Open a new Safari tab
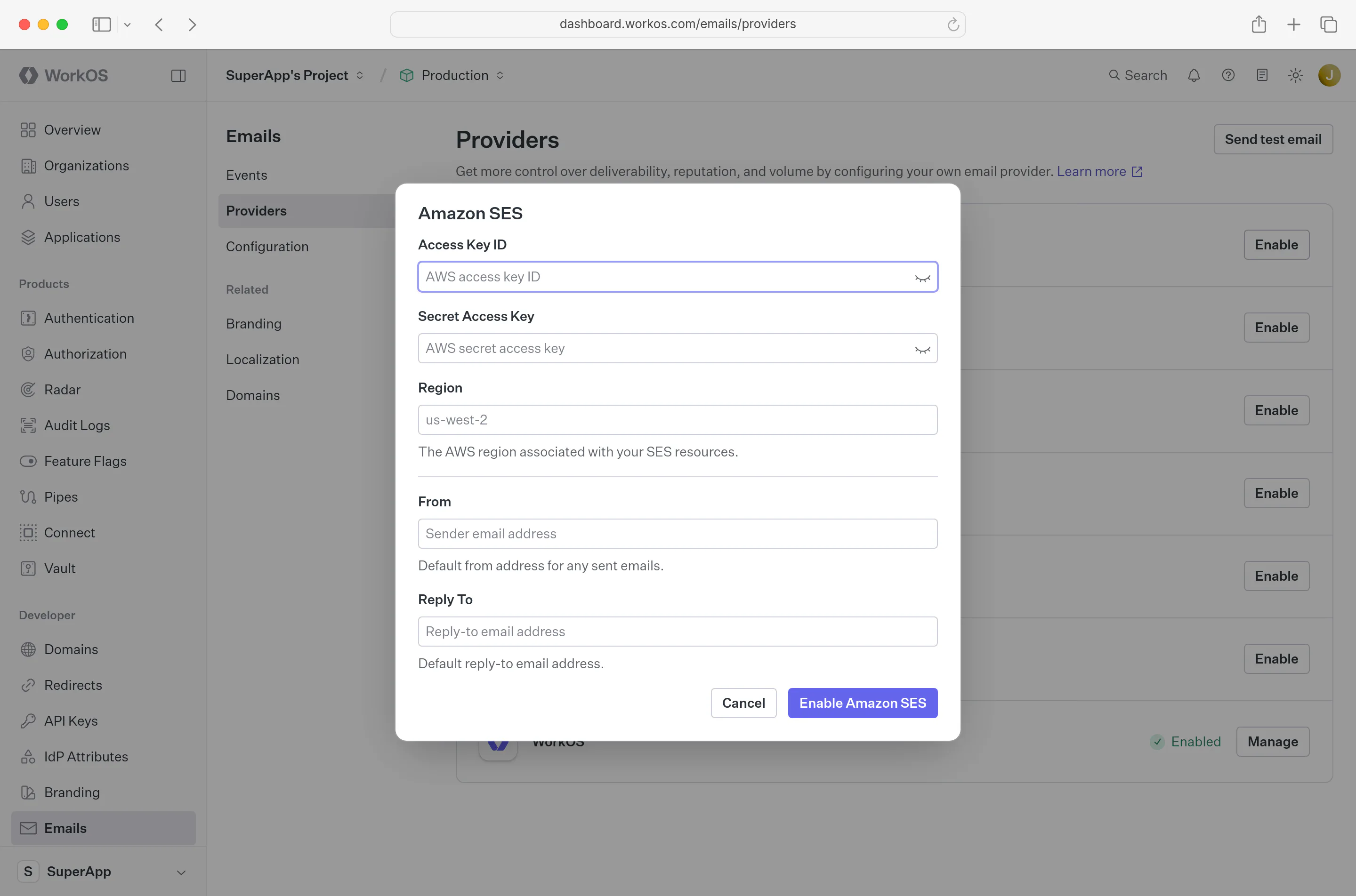 click(x=1294, y=24)
